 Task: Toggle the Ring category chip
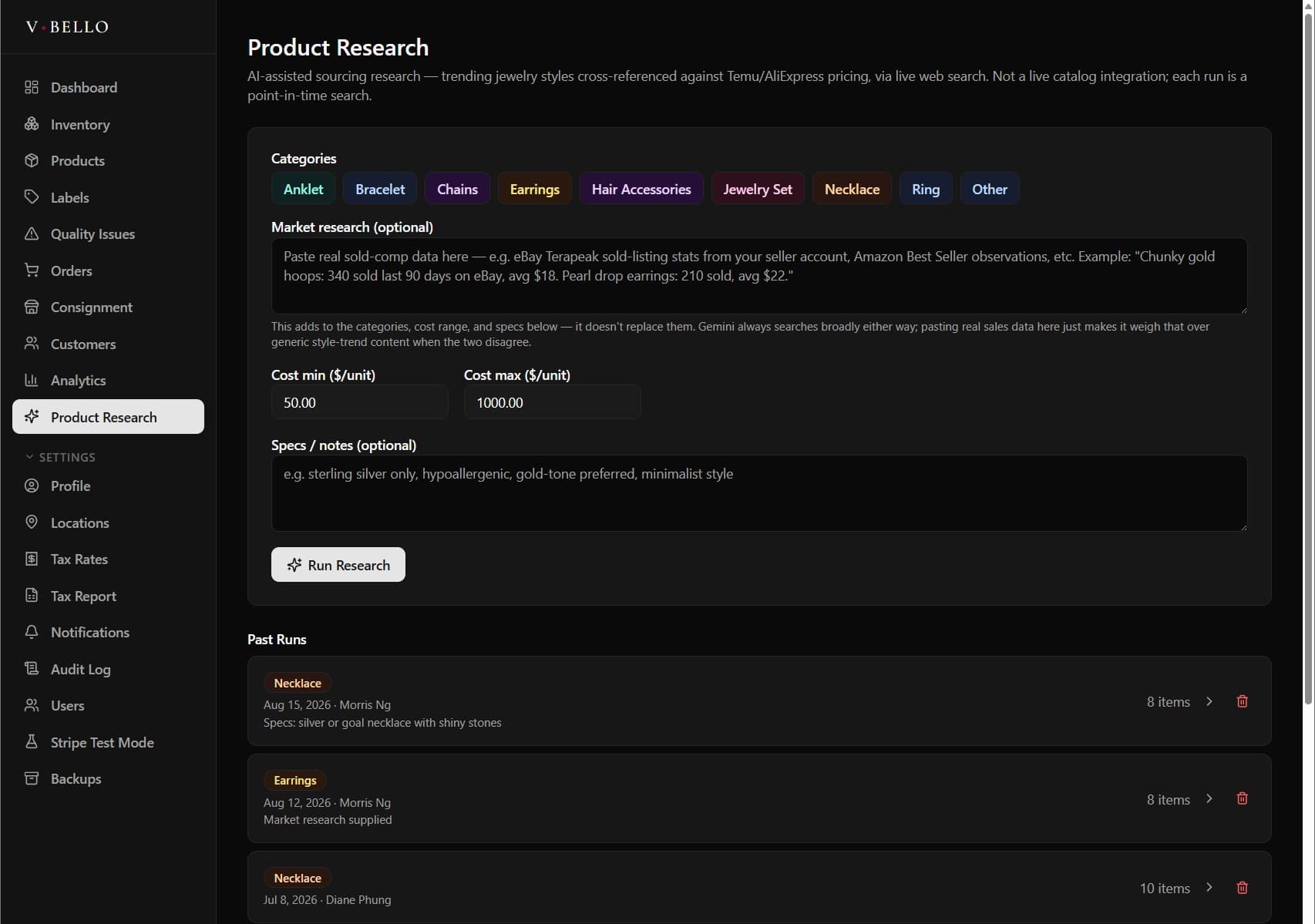click(926, 189)
